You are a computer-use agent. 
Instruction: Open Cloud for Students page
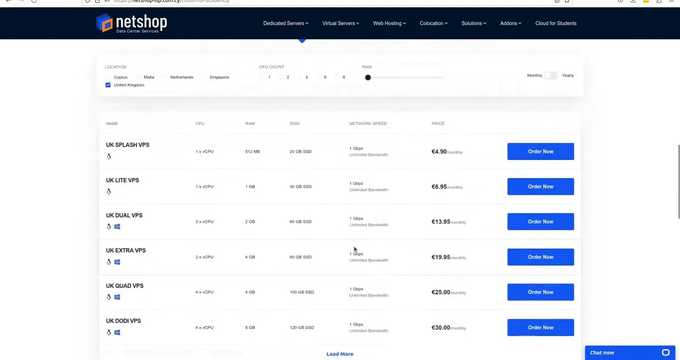click(556, 23)
